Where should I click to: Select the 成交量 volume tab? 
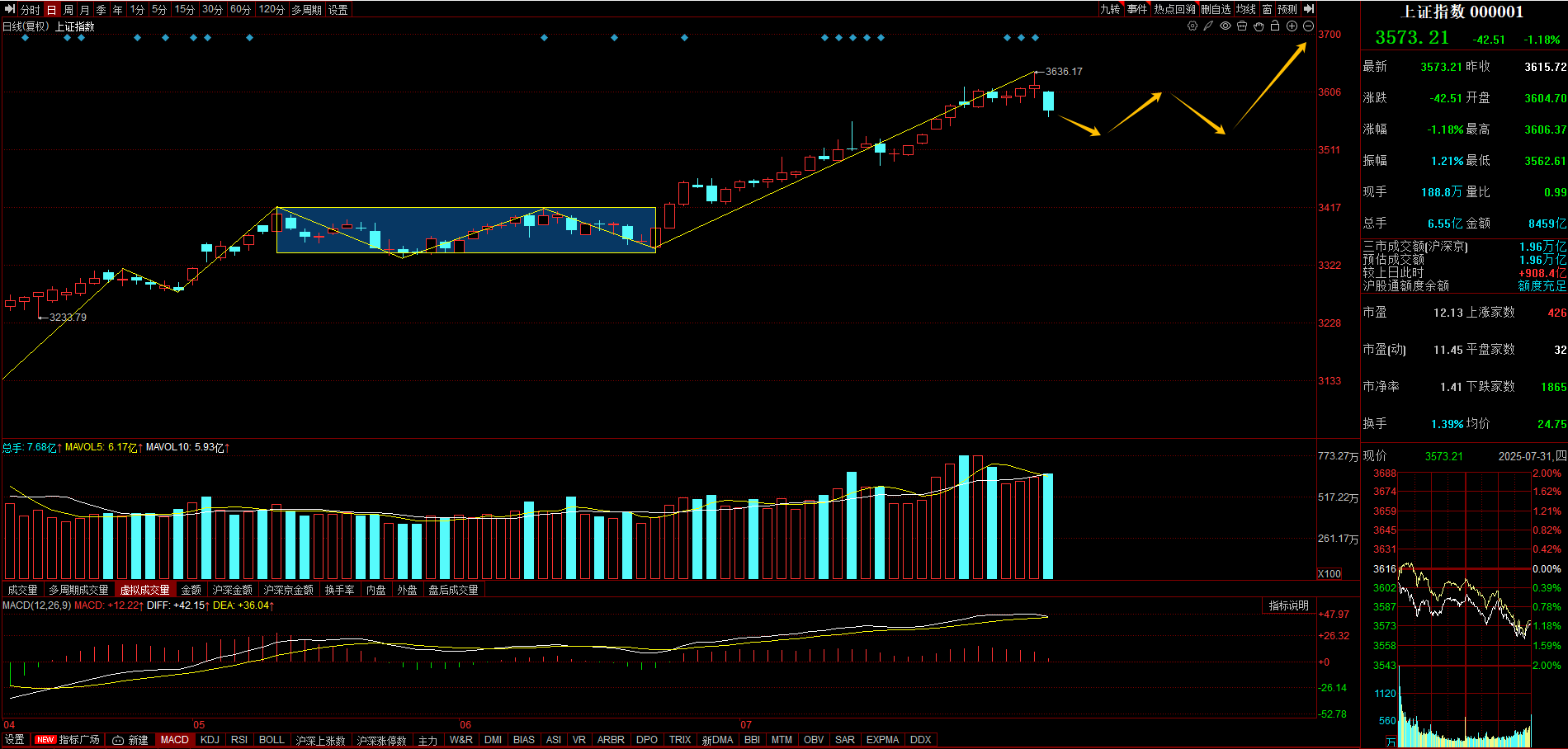[x=23, y=590]
